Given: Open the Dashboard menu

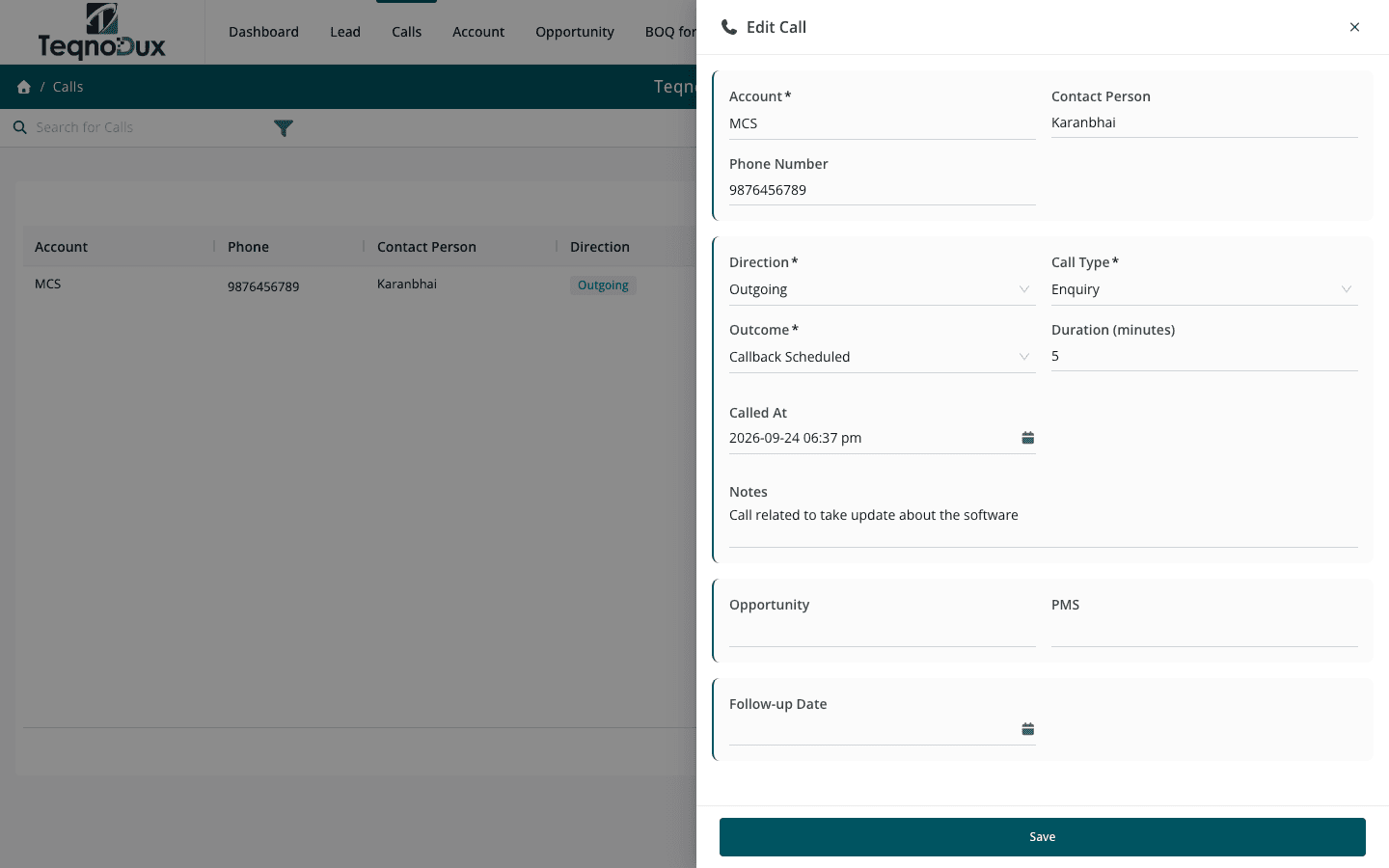Looking at the screenshot, I should point(263,32).
